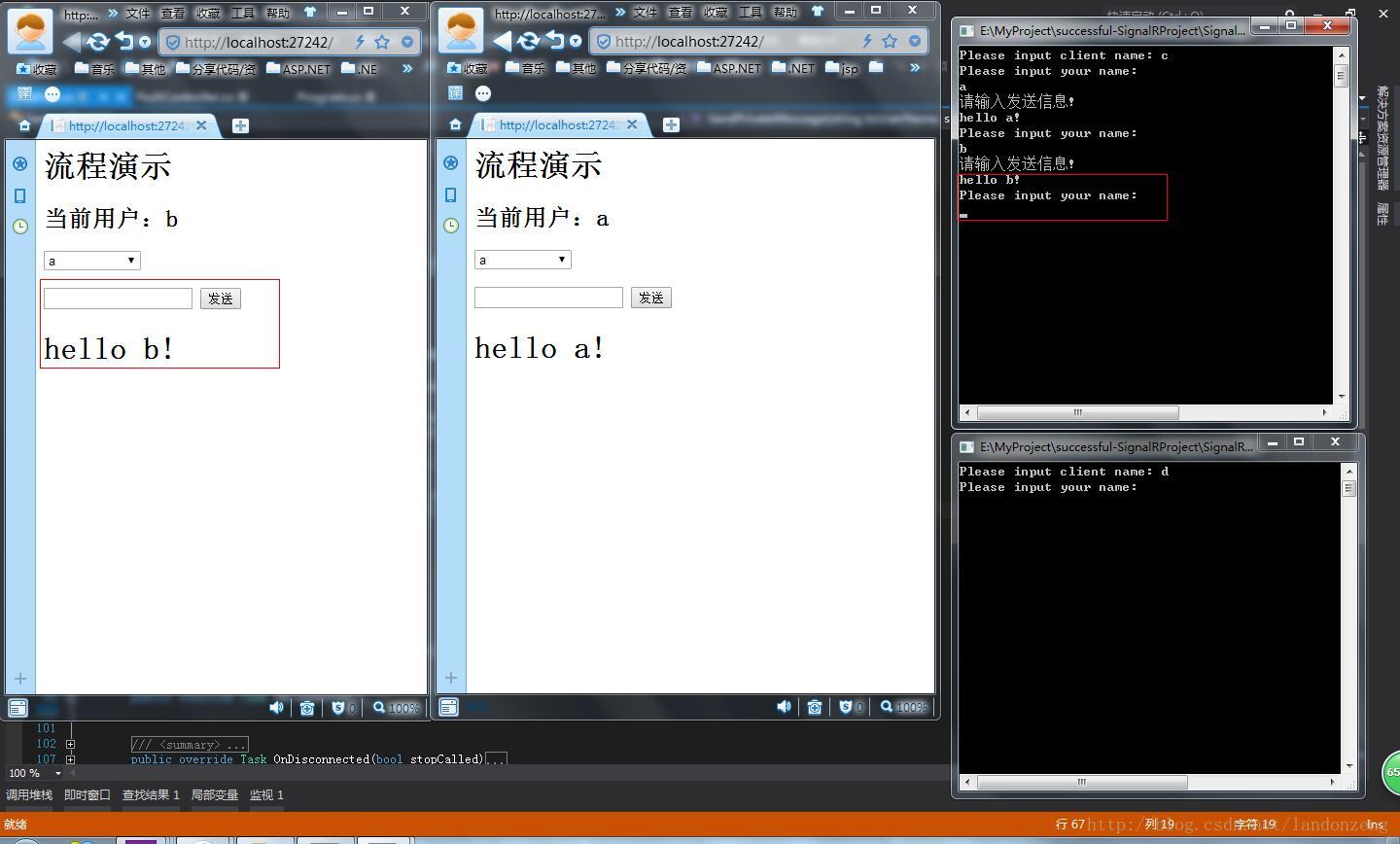Switch to 即时窗口 tab
Screen dimensions: 1400x844
tap(87, 794)
